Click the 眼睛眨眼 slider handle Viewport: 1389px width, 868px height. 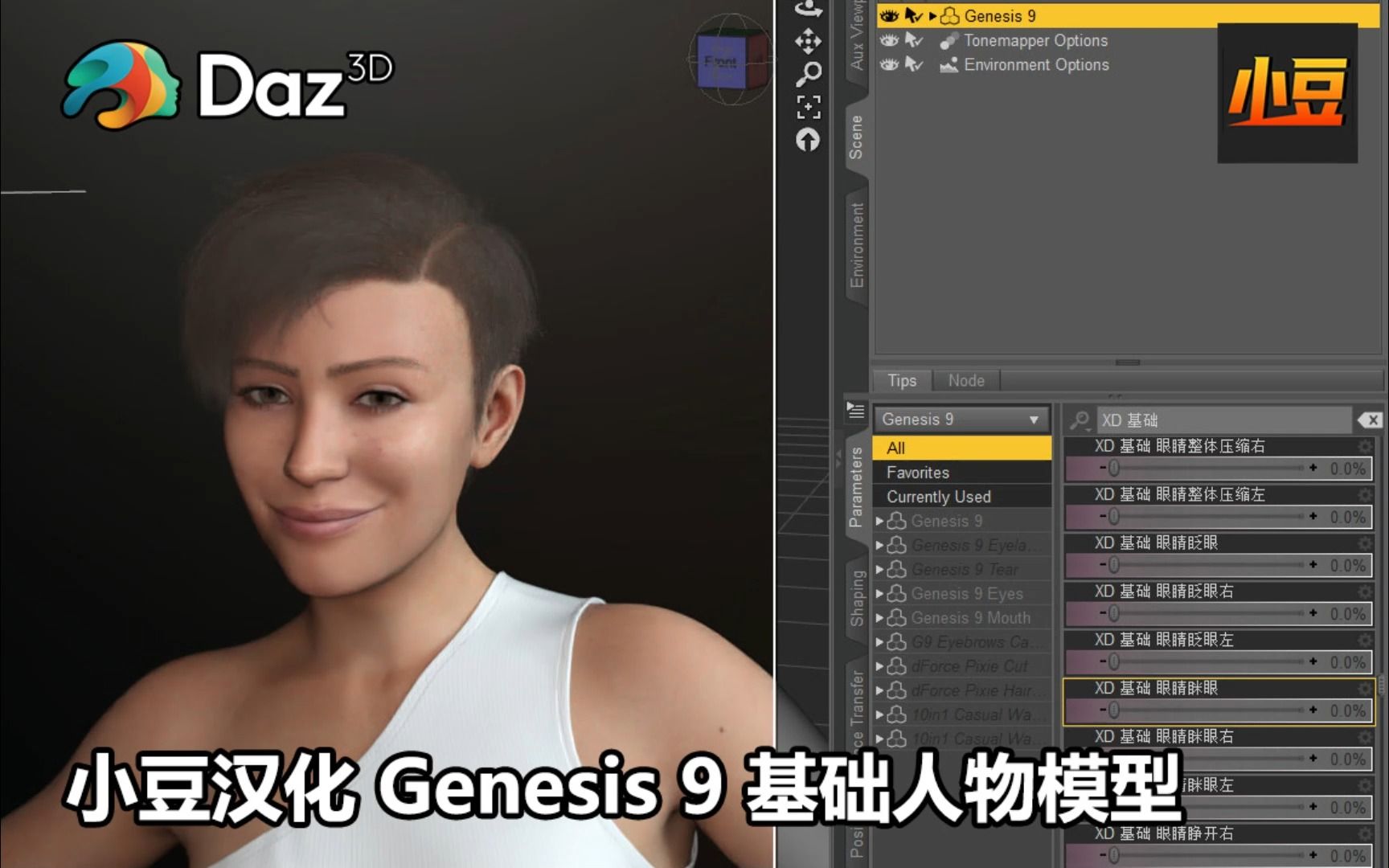pyautogui.click(x=1114, y=565)
